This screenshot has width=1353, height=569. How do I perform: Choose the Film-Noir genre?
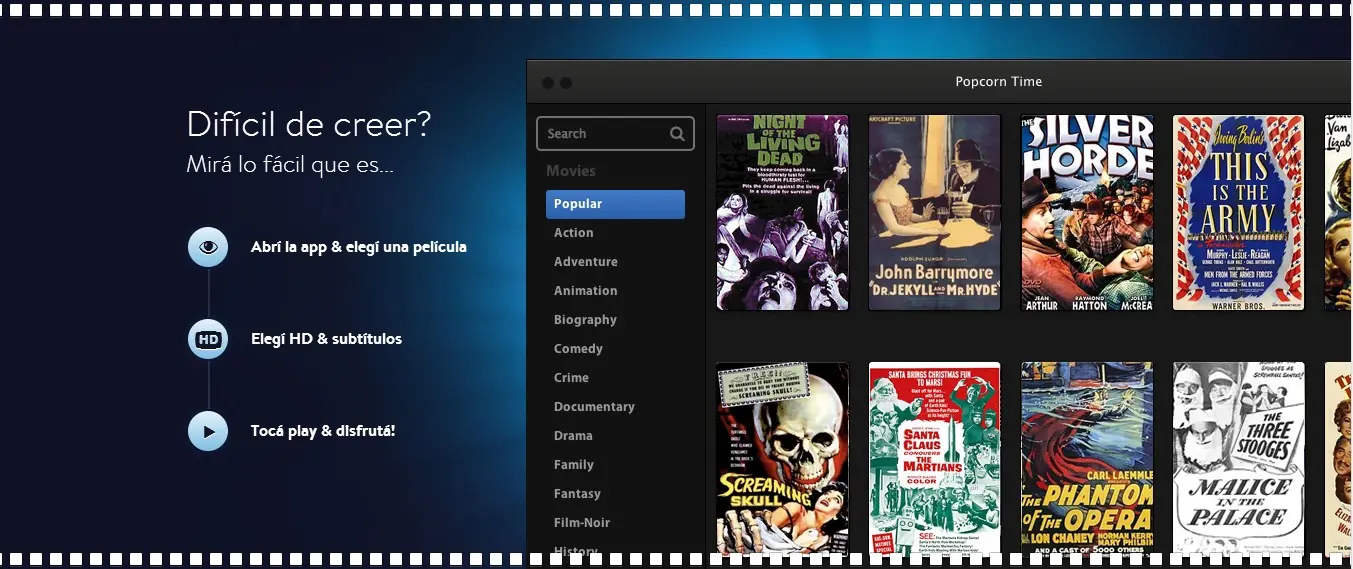pyautogui.click(x=582, y=523)
